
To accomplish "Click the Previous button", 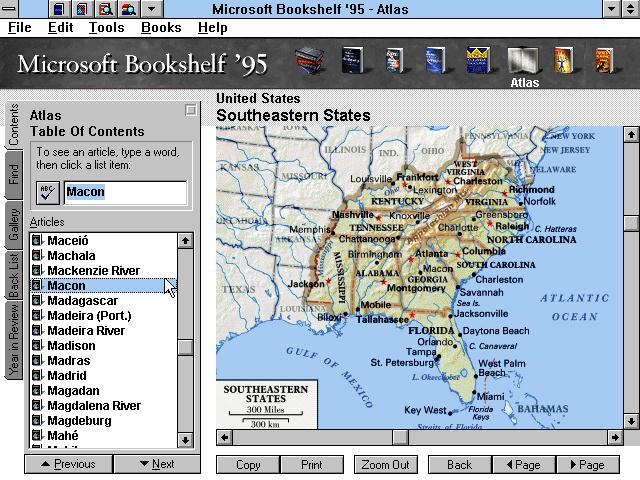I will [x=69, y=464].
